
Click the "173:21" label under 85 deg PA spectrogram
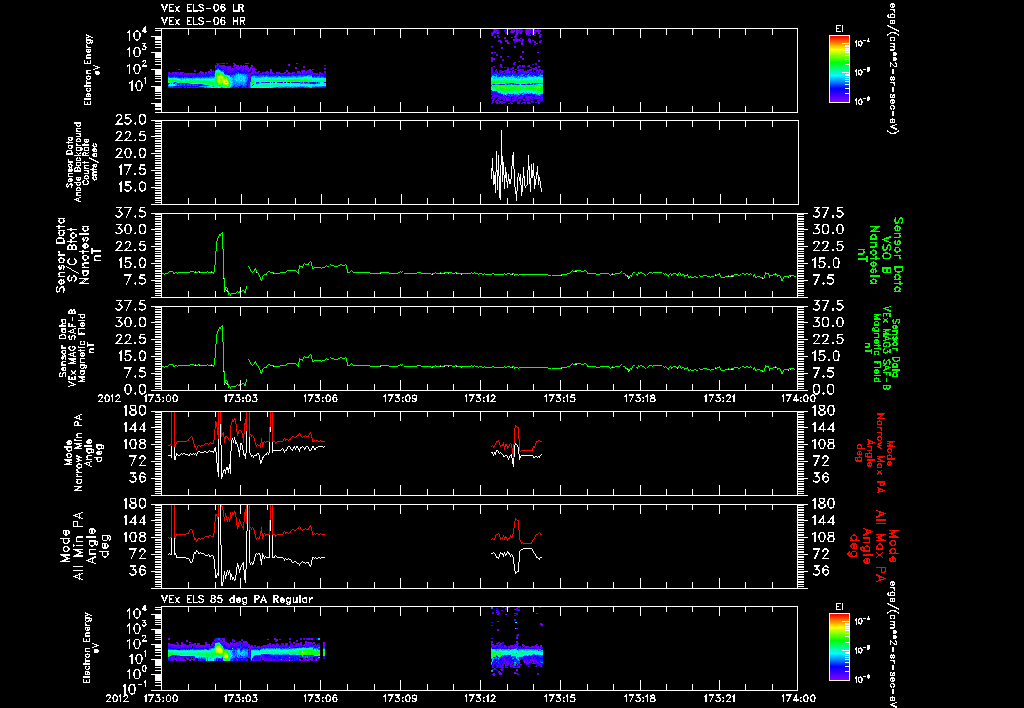(719, 698)
